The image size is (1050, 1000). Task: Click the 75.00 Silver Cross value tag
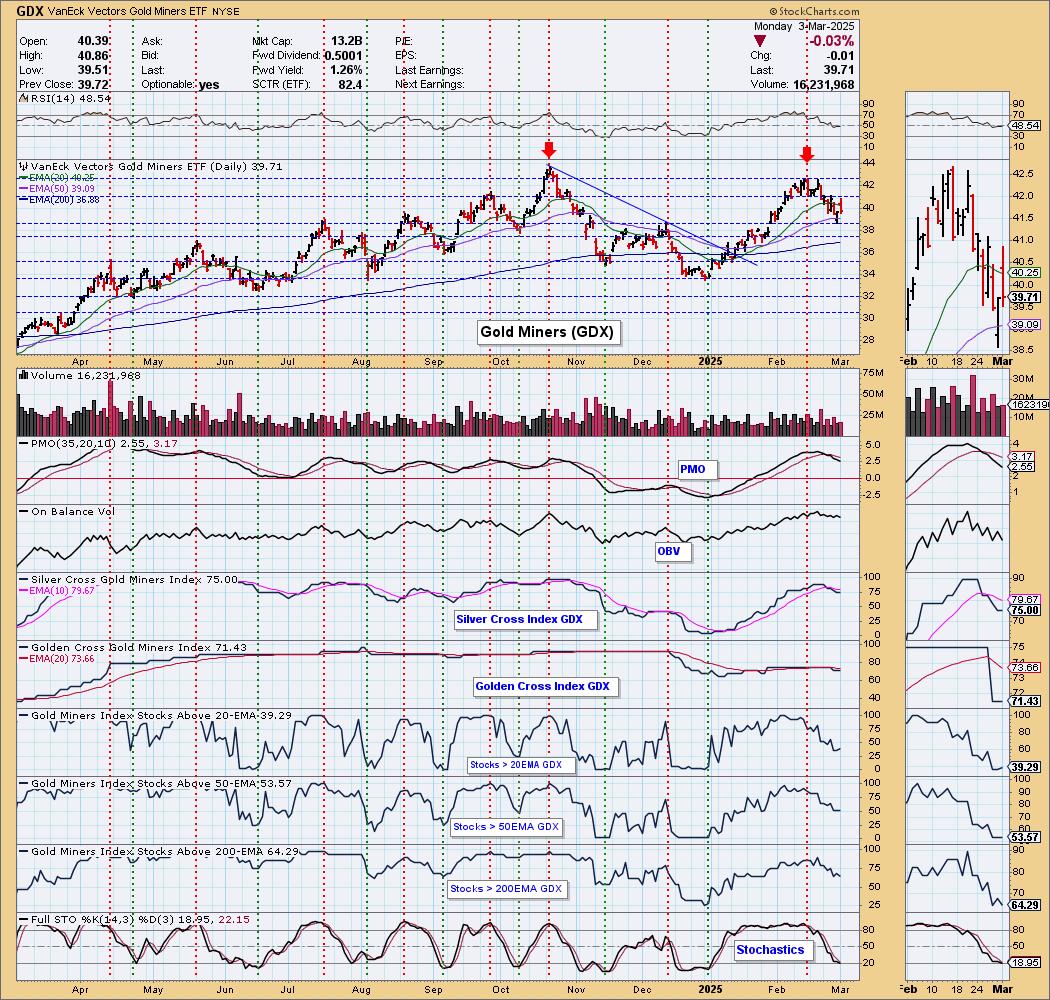pos(1025,610)
